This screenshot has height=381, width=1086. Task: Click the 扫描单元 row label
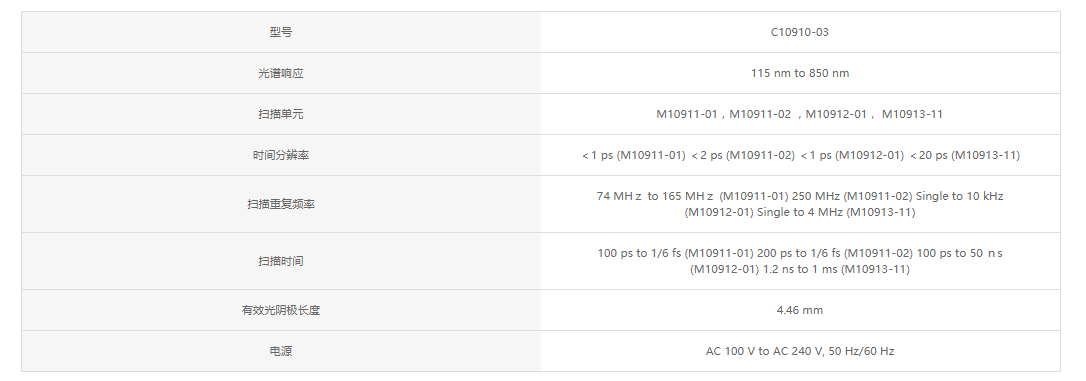[281, 114]
